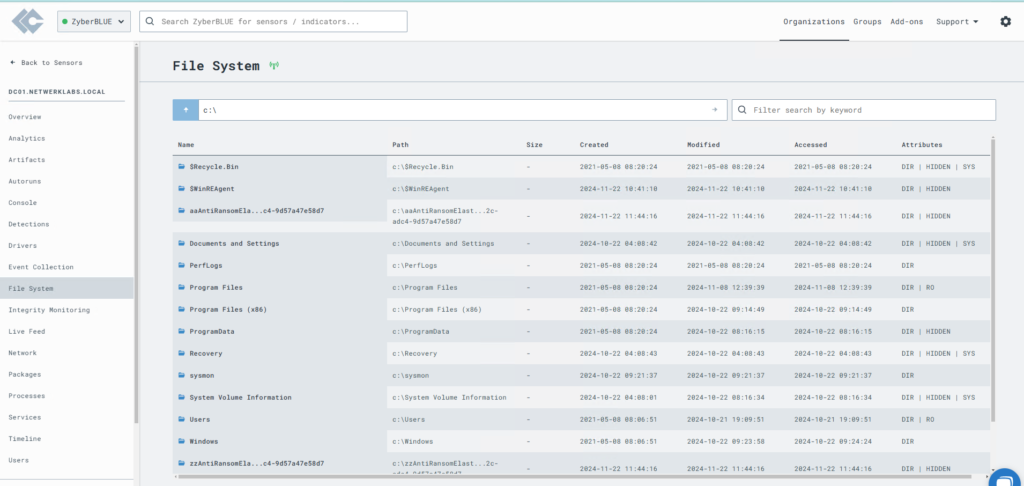Click the Windows folder icon

coord(182,441)
